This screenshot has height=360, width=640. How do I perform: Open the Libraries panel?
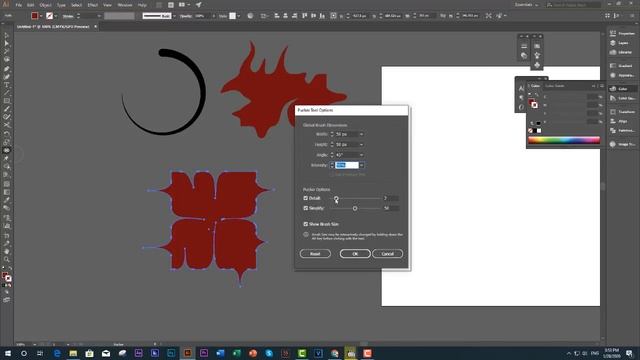(x=622, y=52)
